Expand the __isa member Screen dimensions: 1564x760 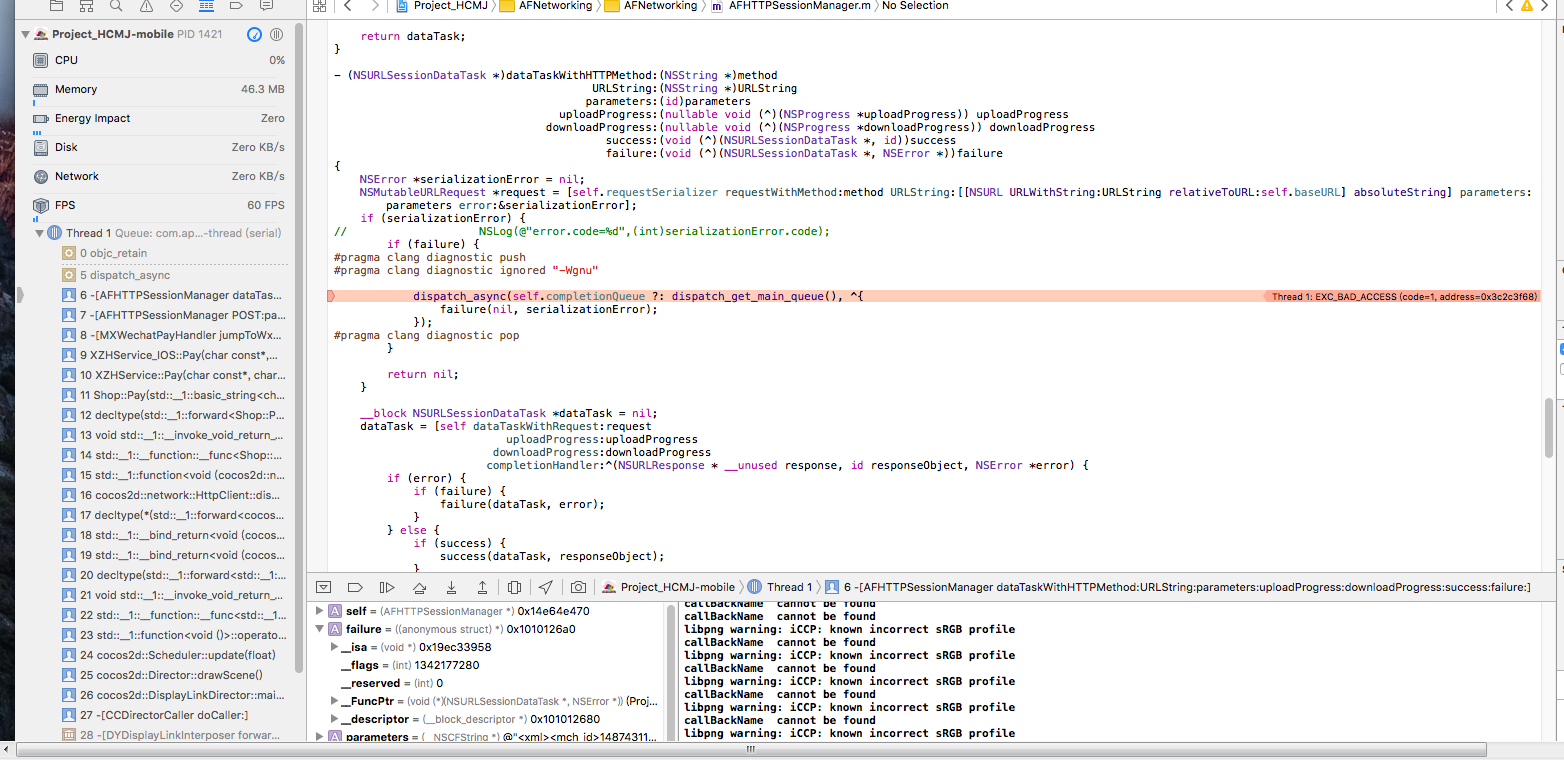334,647
